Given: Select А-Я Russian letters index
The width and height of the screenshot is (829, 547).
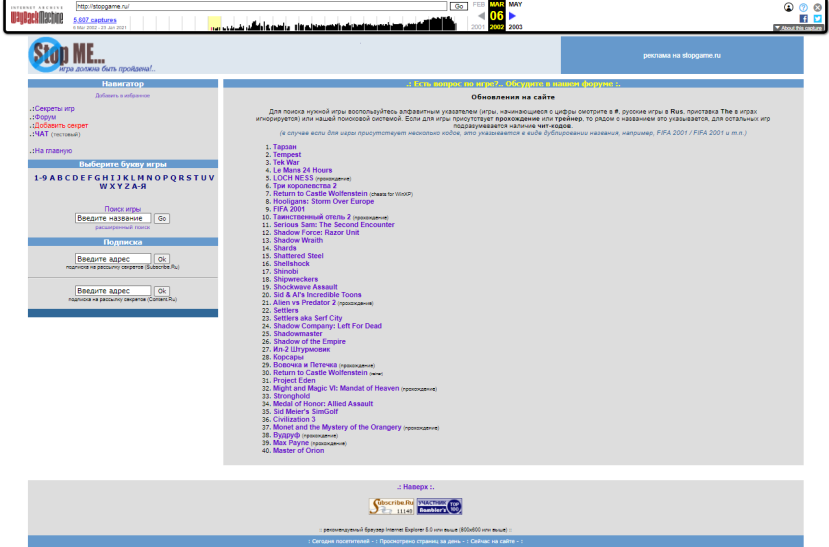Looking at the screenshot, I should coord(140,186).
